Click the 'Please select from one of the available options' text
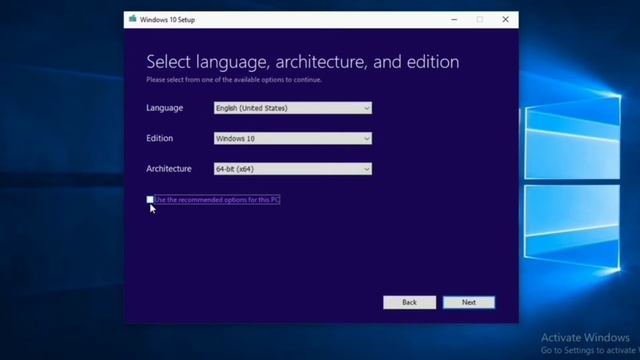Image resolution: width=640 pixels, height=360 pixels. pyautogui.click(x=234, y=80)
